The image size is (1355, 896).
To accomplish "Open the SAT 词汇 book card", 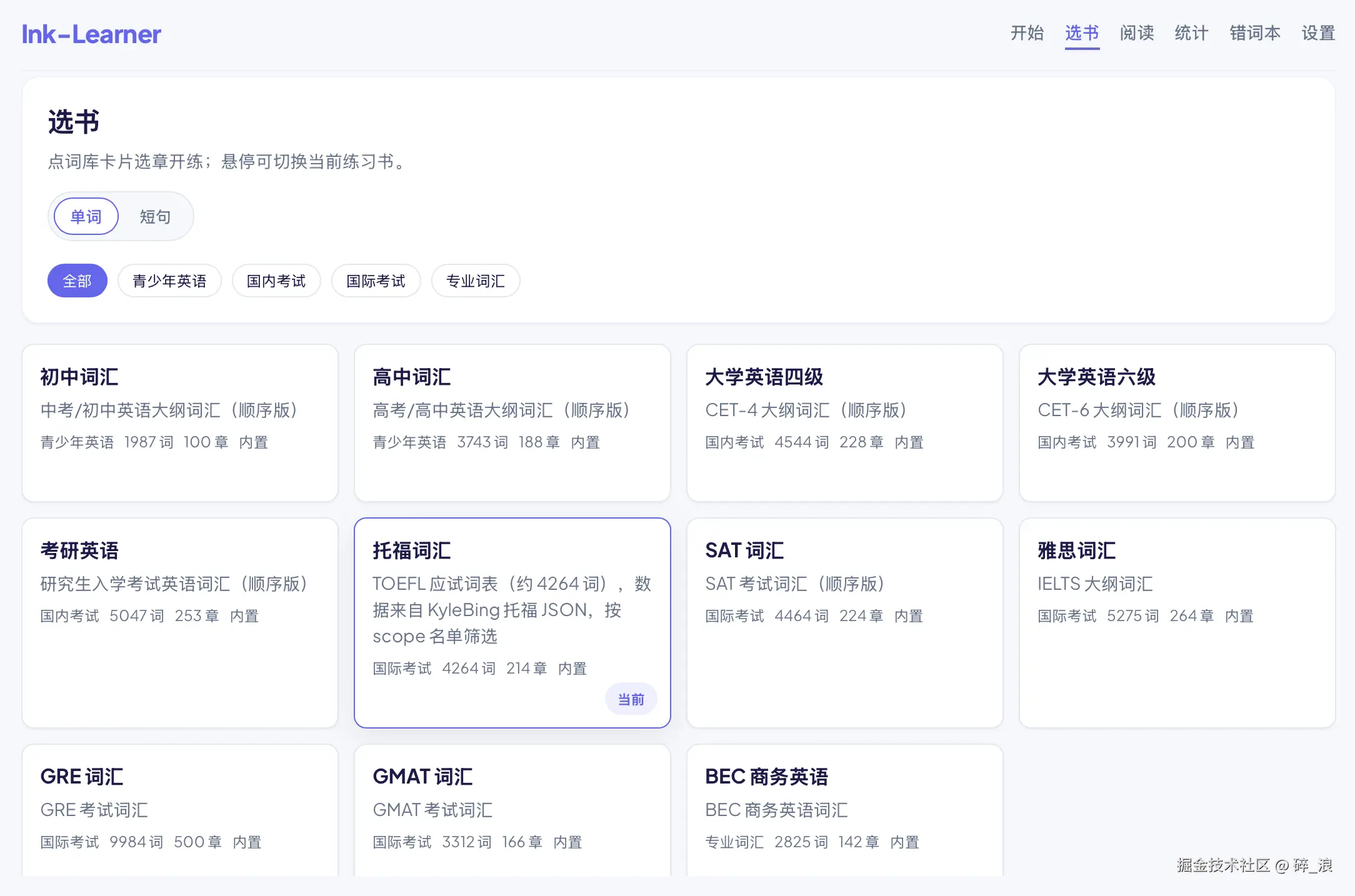I will pyautogui.click(x=845, y=623).
